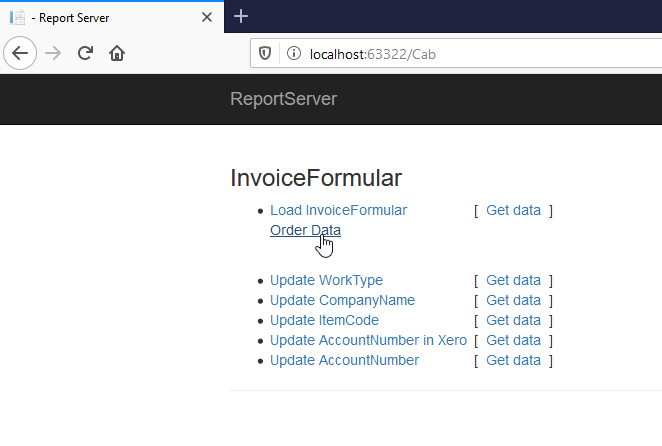
Task: Reload the page with refresh icon
Action: point(86,53)
